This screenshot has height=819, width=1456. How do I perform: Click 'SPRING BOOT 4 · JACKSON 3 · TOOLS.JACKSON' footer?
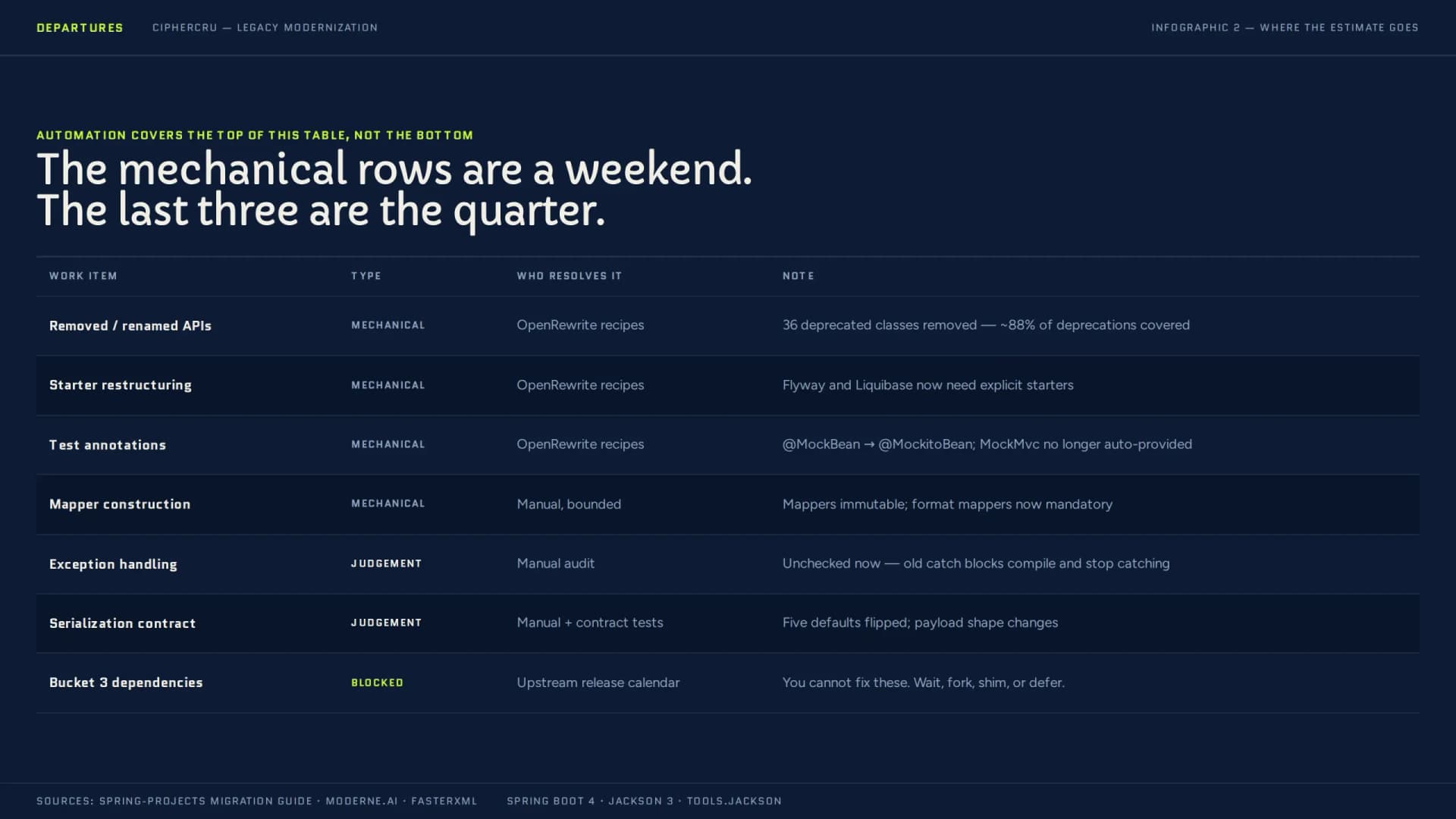pyautogui.click(x=644, y=802)
